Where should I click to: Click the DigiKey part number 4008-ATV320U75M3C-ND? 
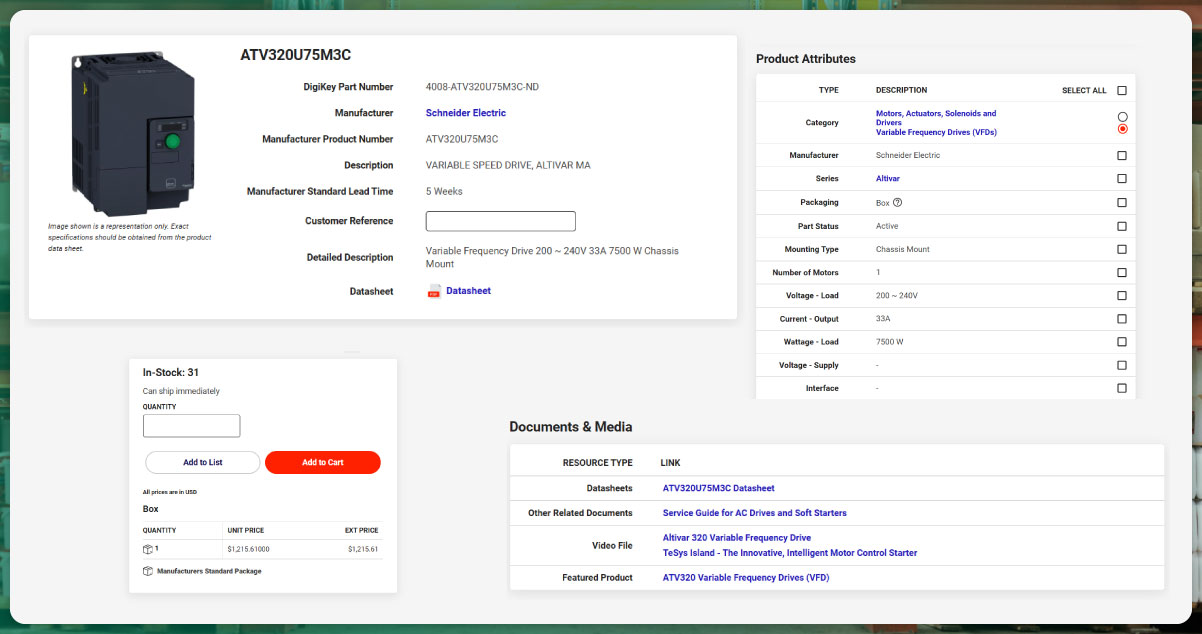(x=482, y=87)
